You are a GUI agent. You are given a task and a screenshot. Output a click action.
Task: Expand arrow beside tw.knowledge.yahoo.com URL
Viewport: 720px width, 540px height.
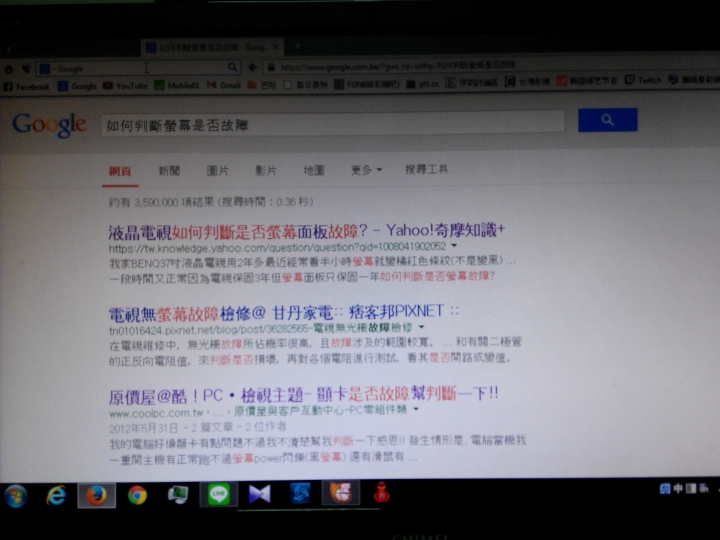point(454,246)
